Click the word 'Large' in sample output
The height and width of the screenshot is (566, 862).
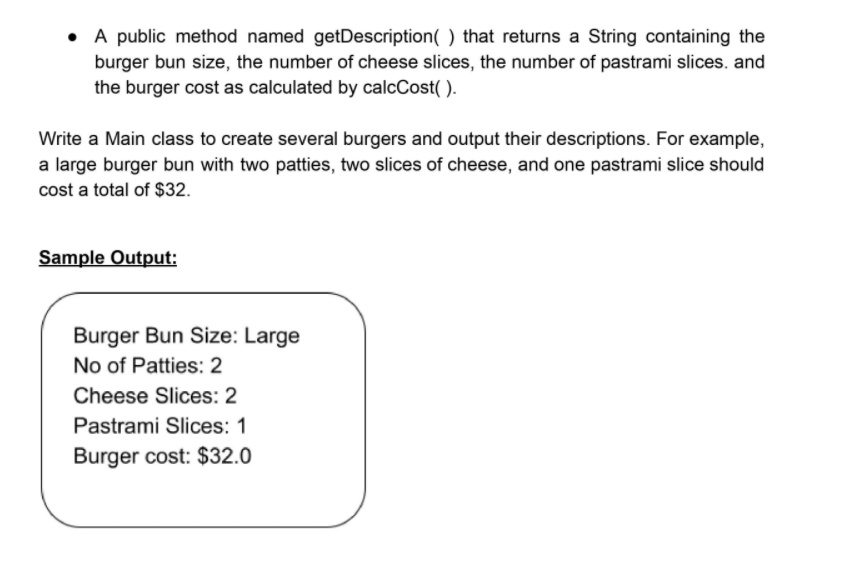[272, 336]
